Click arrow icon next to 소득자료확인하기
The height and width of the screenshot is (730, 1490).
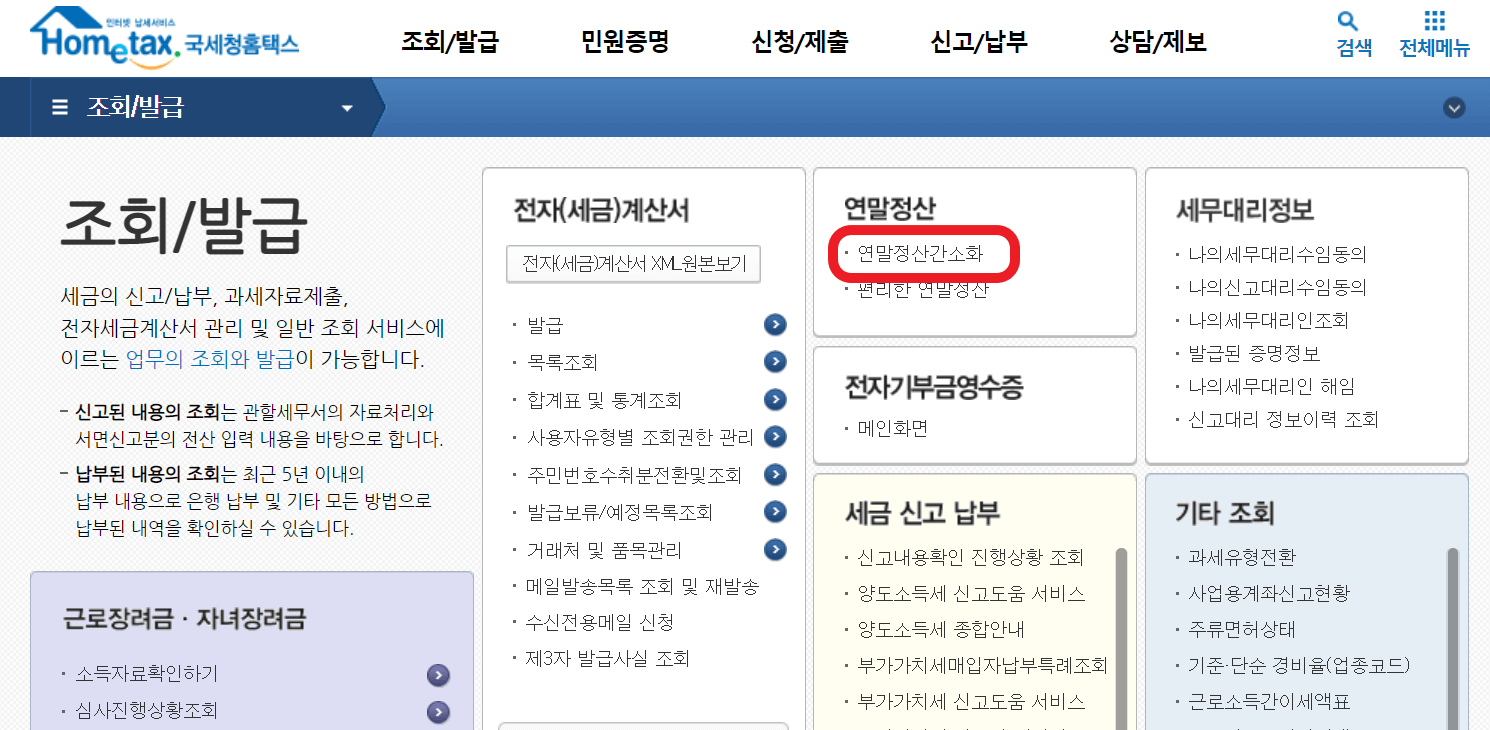(x=438, y=675)
